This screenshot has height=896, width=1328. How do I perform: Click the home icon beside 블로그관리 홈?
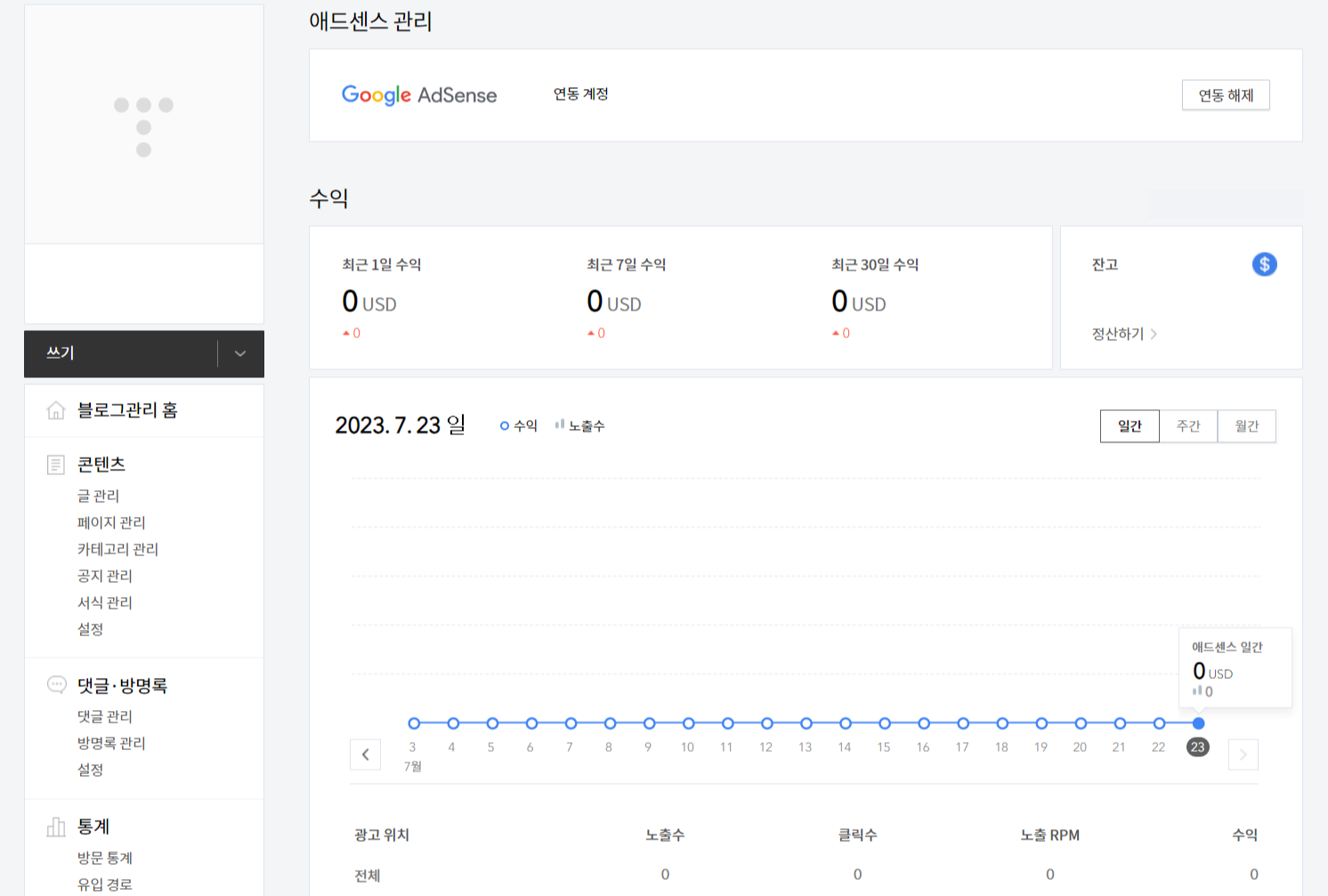[56, 410]
